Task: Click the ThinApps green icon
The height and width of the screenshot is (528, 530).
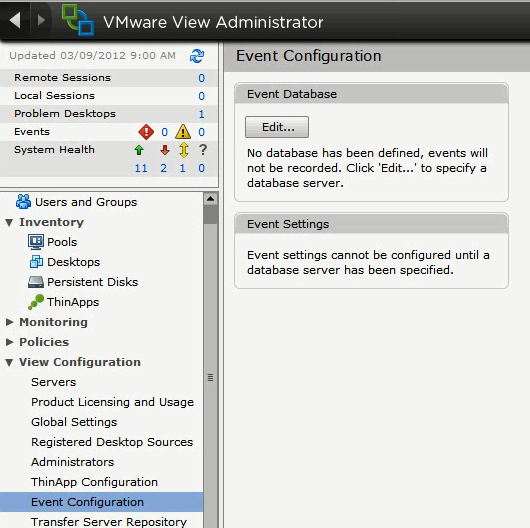Action: pos(36,302)
